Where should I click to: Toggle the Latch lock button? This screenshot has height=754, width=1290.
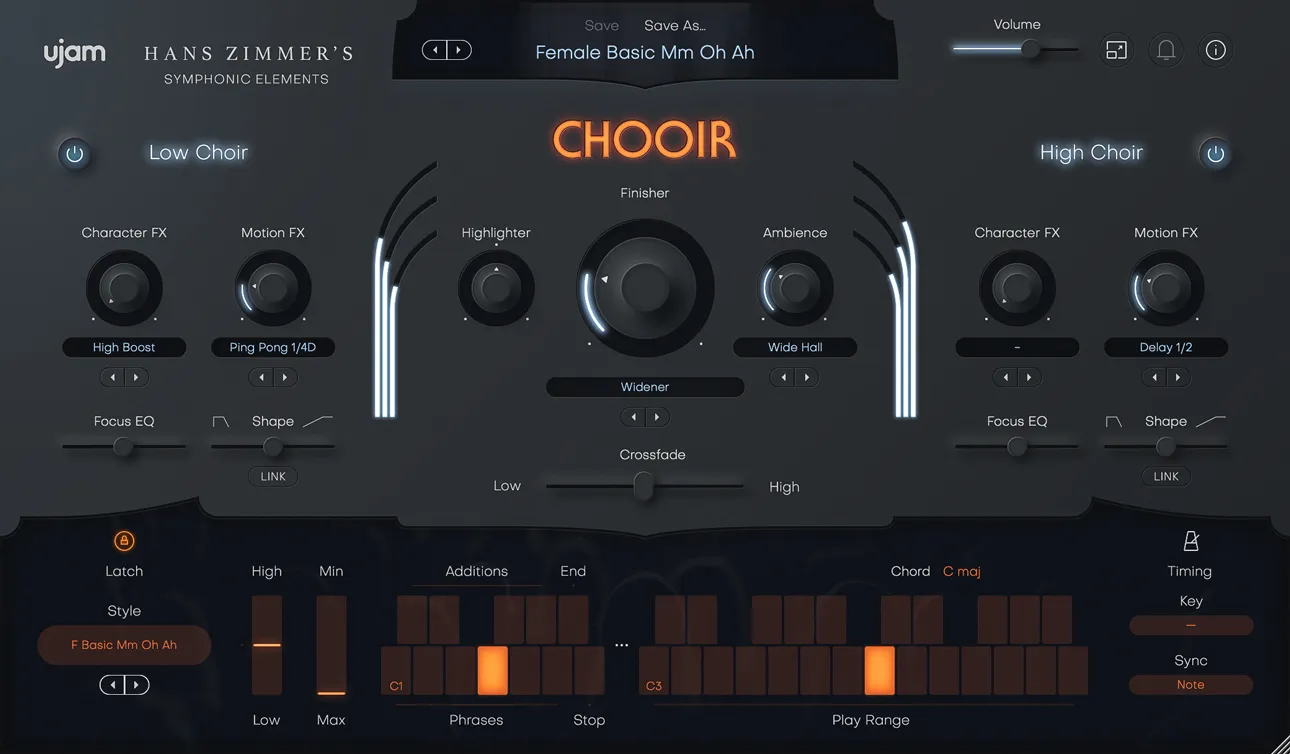click(124, 541)
